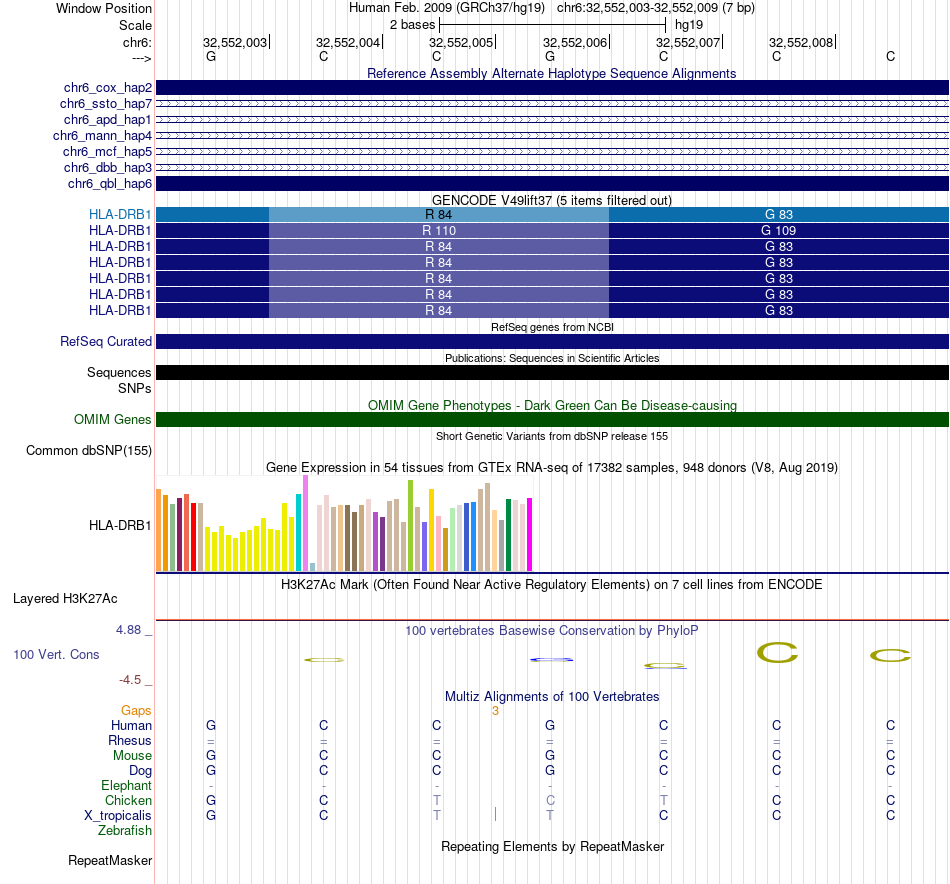
Task: Click the orange Gaps label
Action: coord(136,711)
